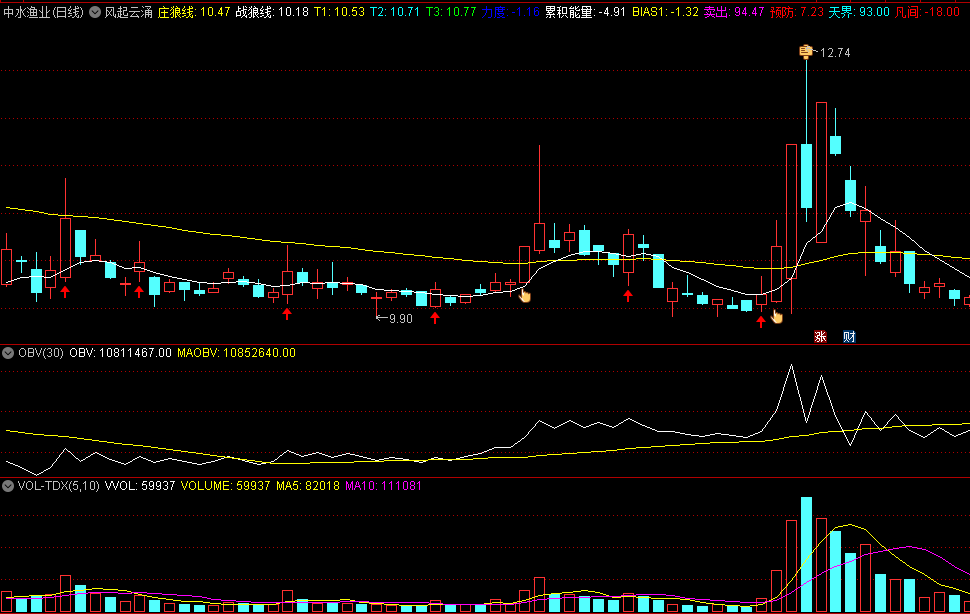Click the T1: 10.53 readout
The width and height of the screenshot is (970, 614).
(x=339, y=12)
